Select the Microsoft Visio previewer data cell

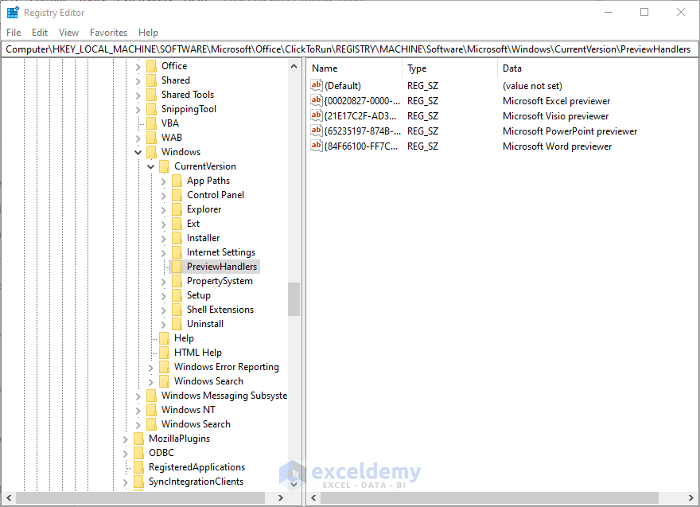(x=555, y=116)
